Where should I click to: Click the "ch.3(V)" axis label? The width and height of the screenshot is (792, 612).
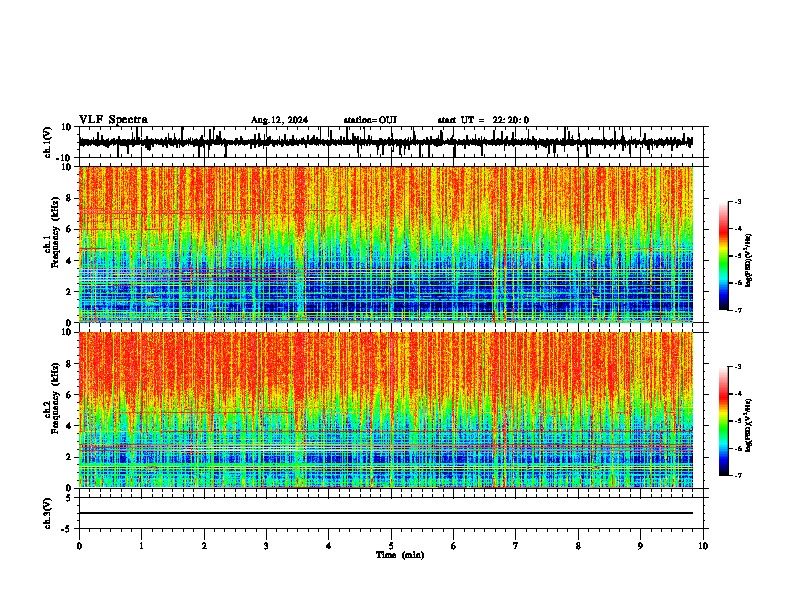pyautogui.click(x=48, y=513)
